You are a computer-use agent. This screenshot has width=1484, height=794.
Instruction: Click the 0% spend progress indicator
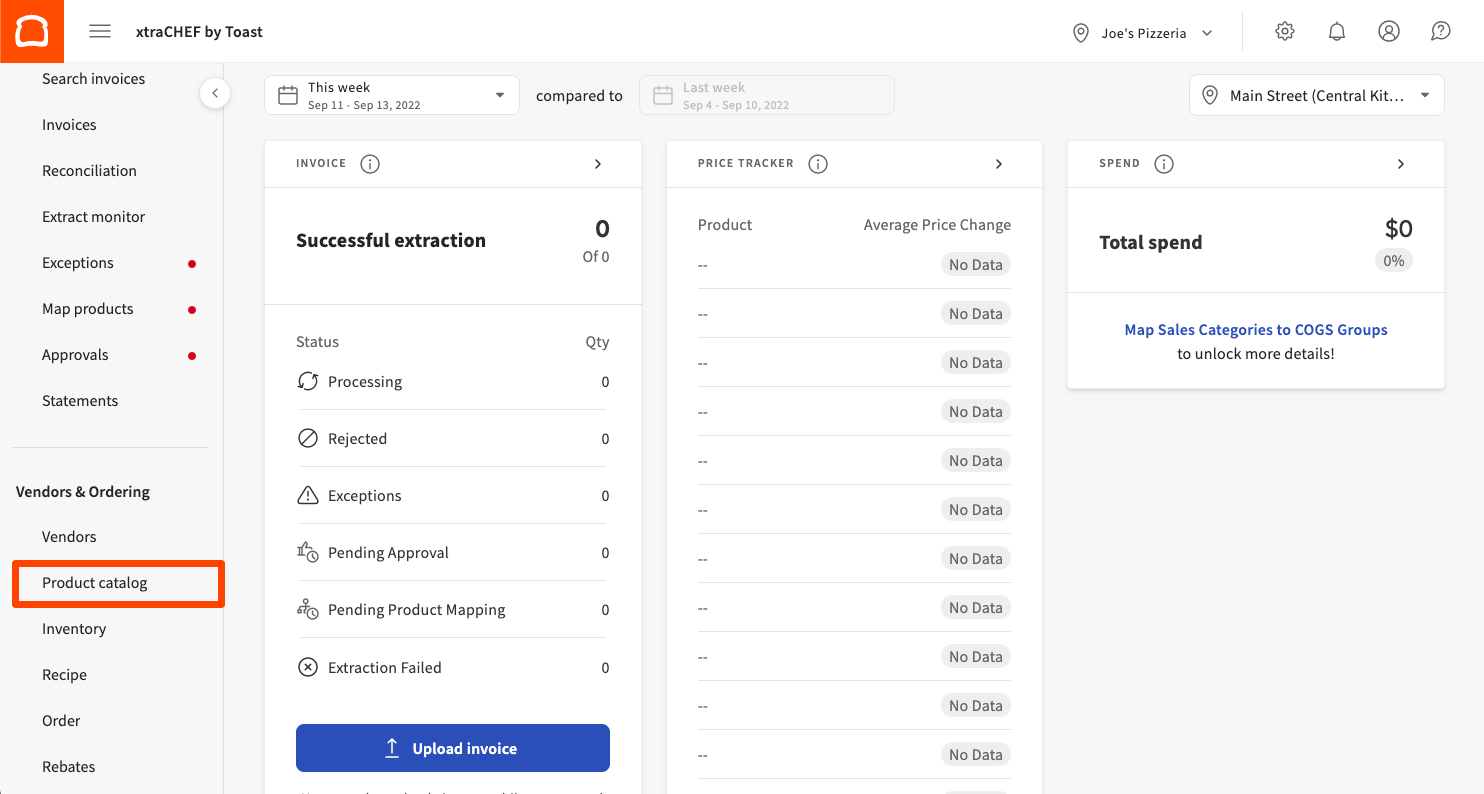click(1394, 260)
